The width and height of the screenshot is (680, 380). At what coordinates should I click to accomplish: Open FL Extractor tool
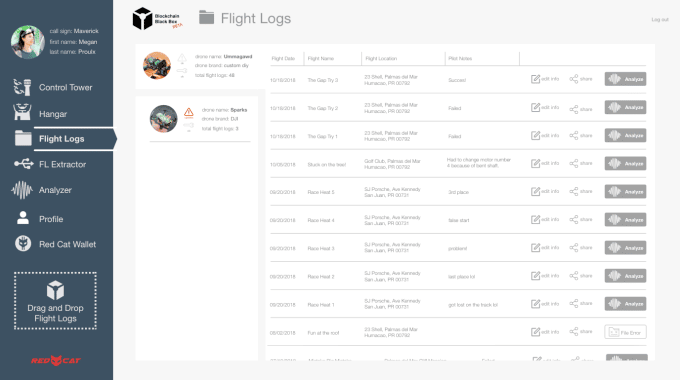[62, 164]
